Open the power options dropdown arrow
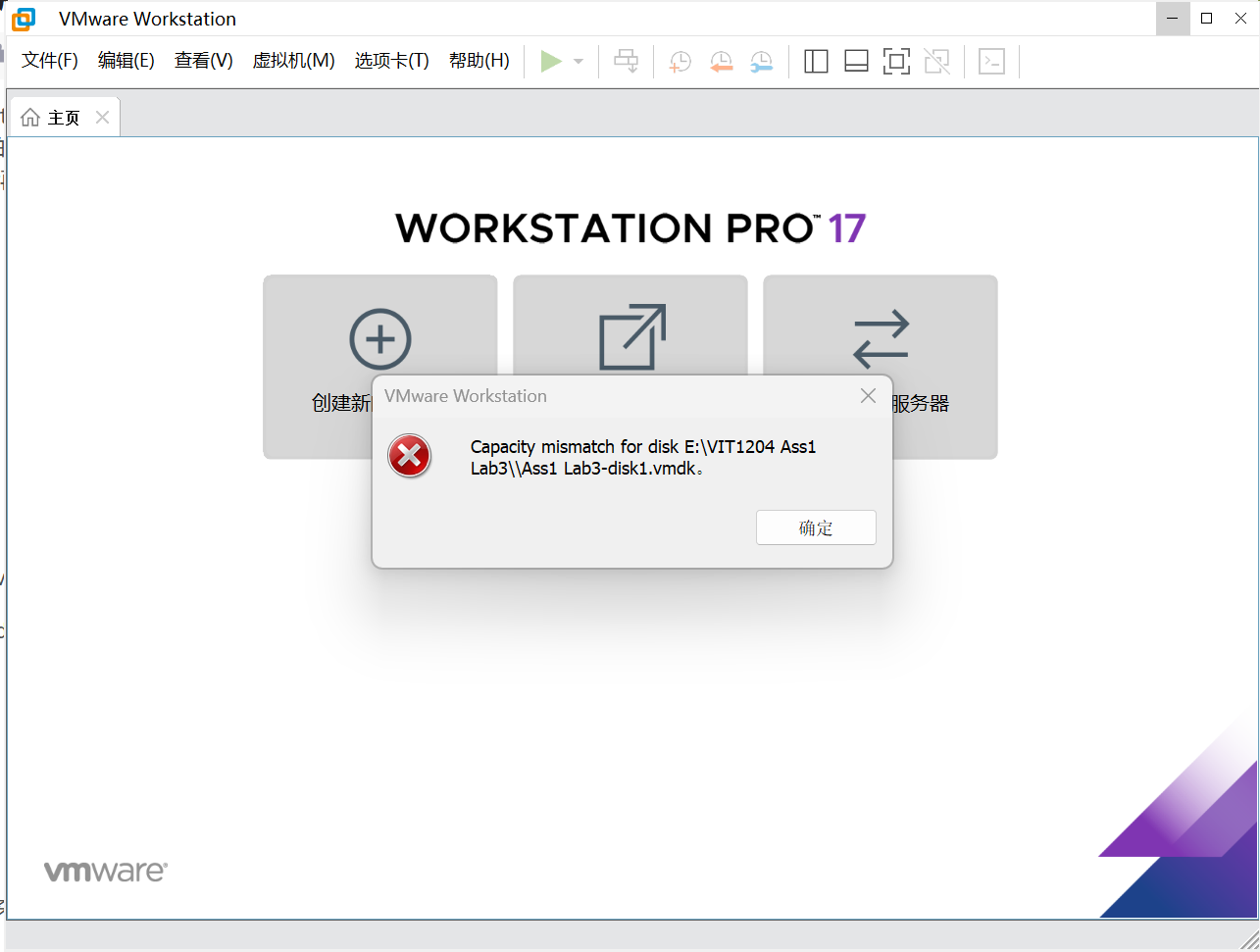 (x=579, y=62)
